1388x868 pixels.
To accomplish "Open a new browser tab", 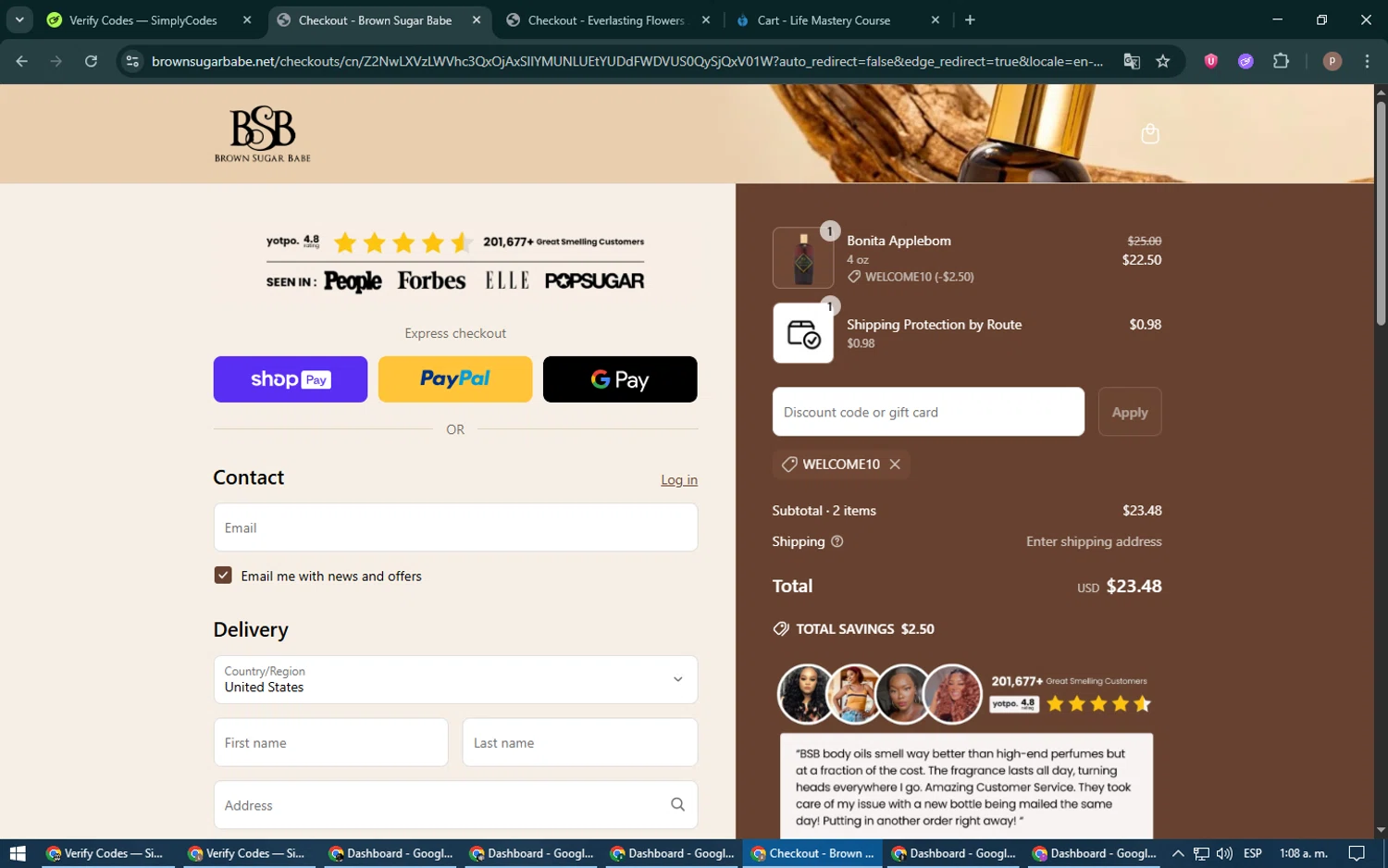I will (x=970, y=19).
